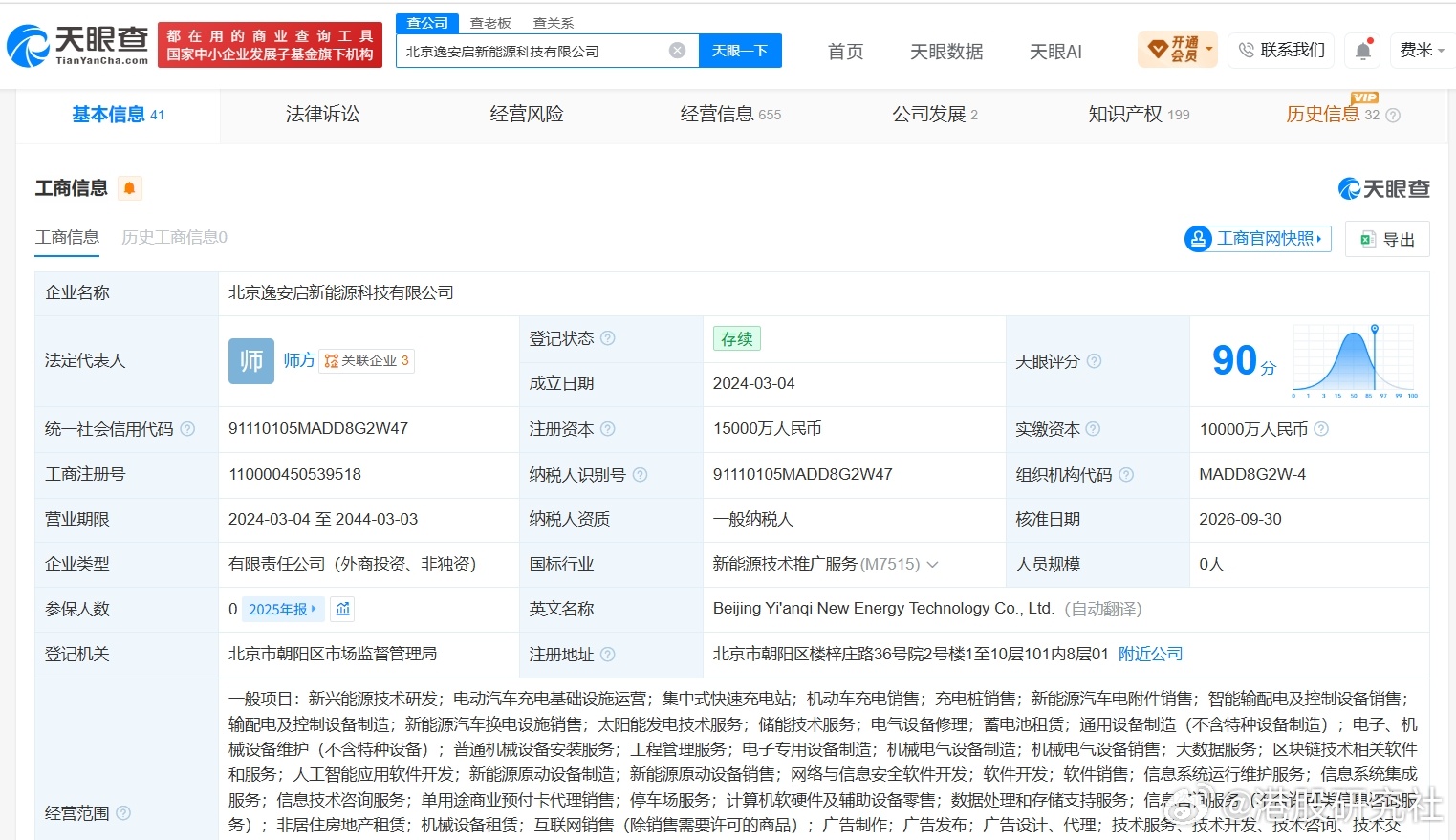Click help icon next to 经营范围
The height and width of the screenshot is (840, 1456).
(123, 813)
